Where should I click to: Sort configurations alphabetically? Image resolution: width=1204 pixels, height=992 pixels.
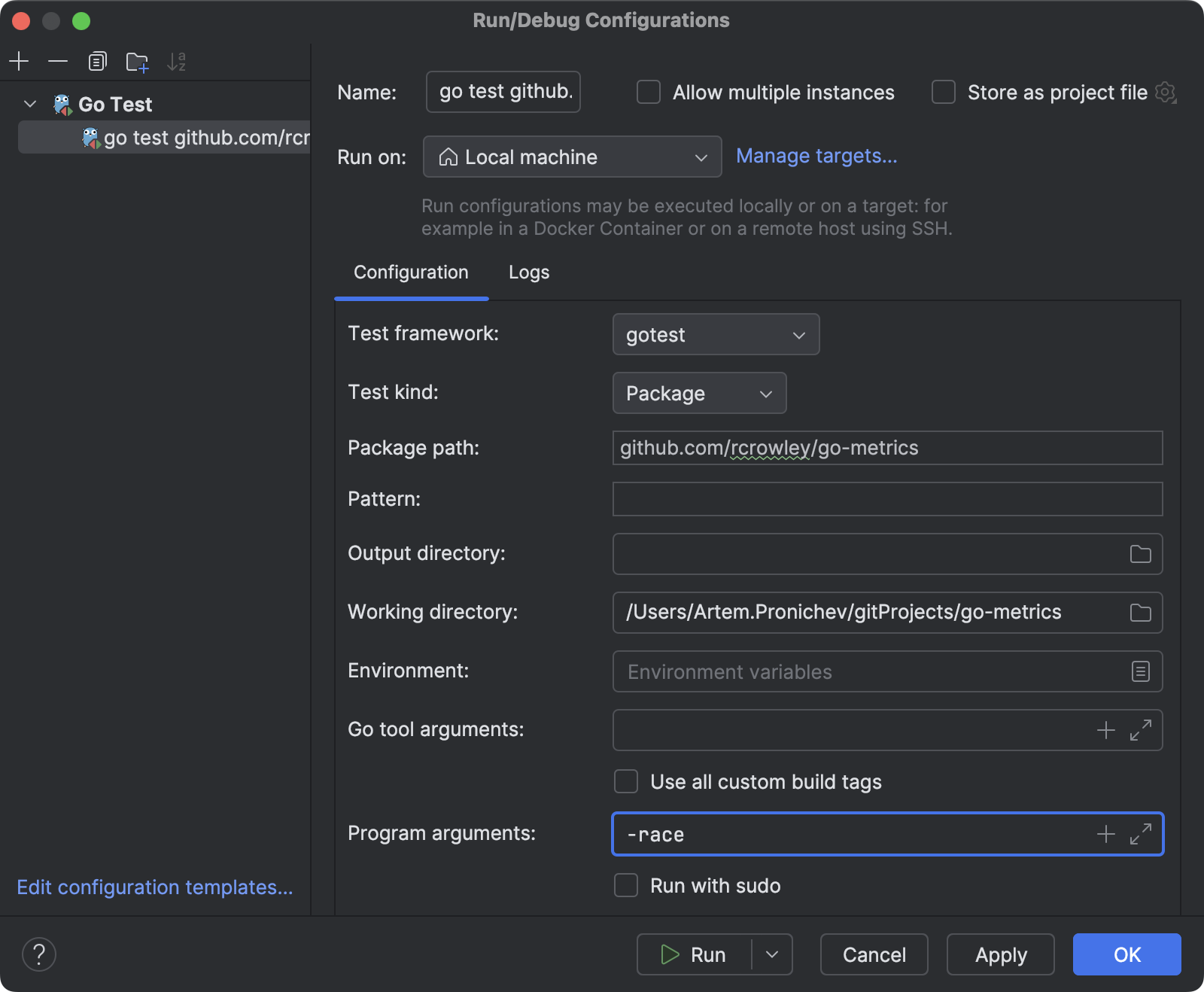point(177,62)
